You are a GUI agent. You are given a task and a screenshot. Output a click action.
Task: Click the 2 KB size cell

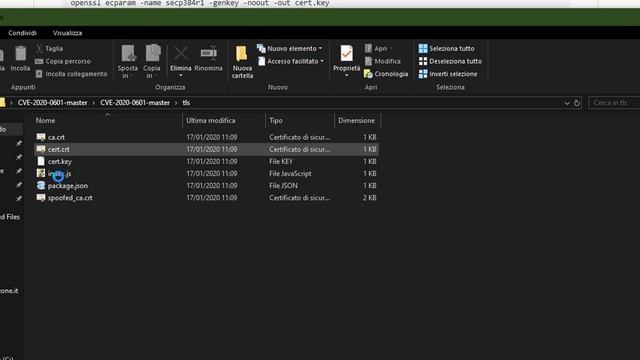tap(369, 198)
